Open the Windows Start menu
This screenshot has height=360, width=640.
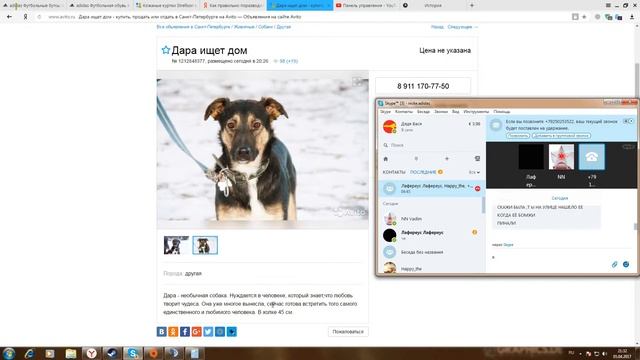[x=9, y=353]
